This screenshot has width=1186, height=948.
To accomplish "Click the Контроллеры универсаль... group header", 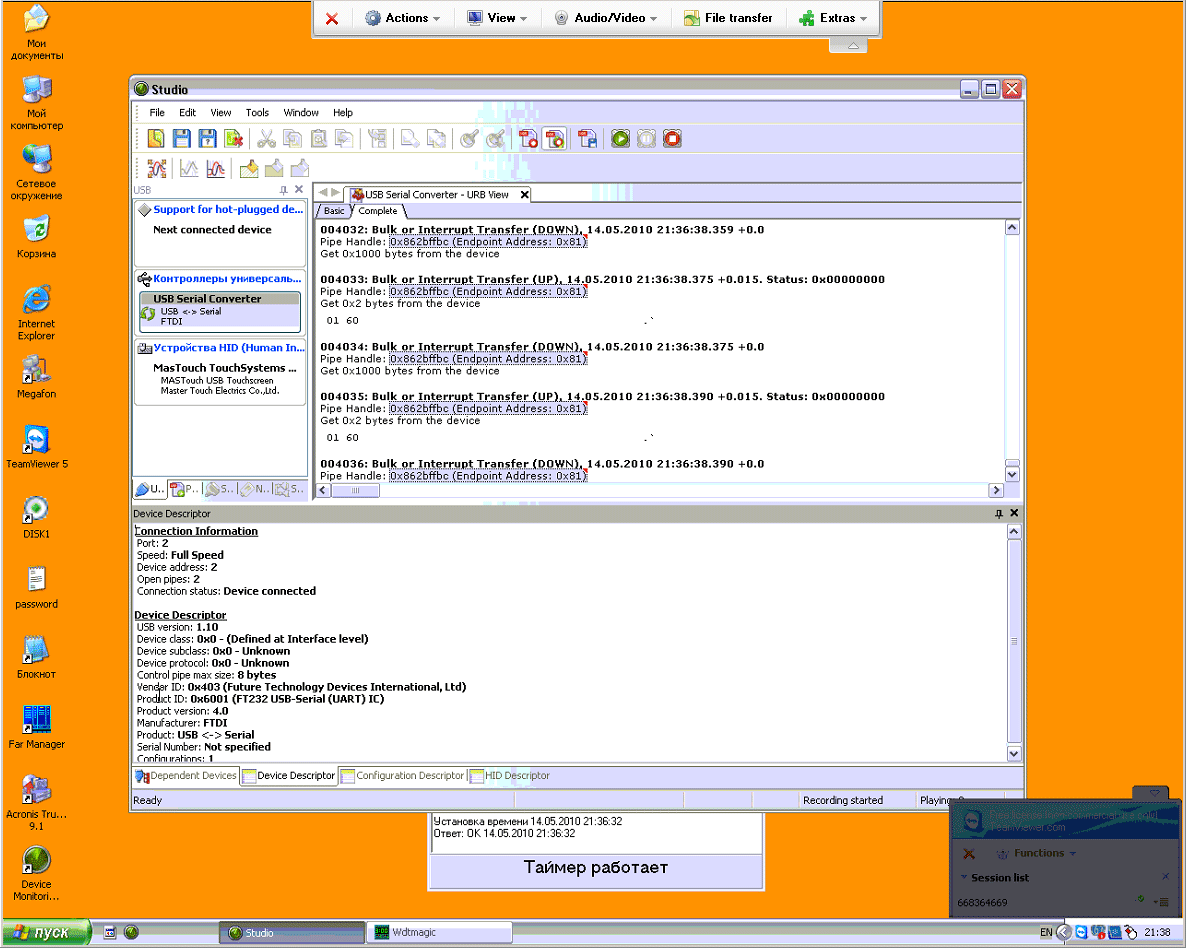I will [227, 278].
